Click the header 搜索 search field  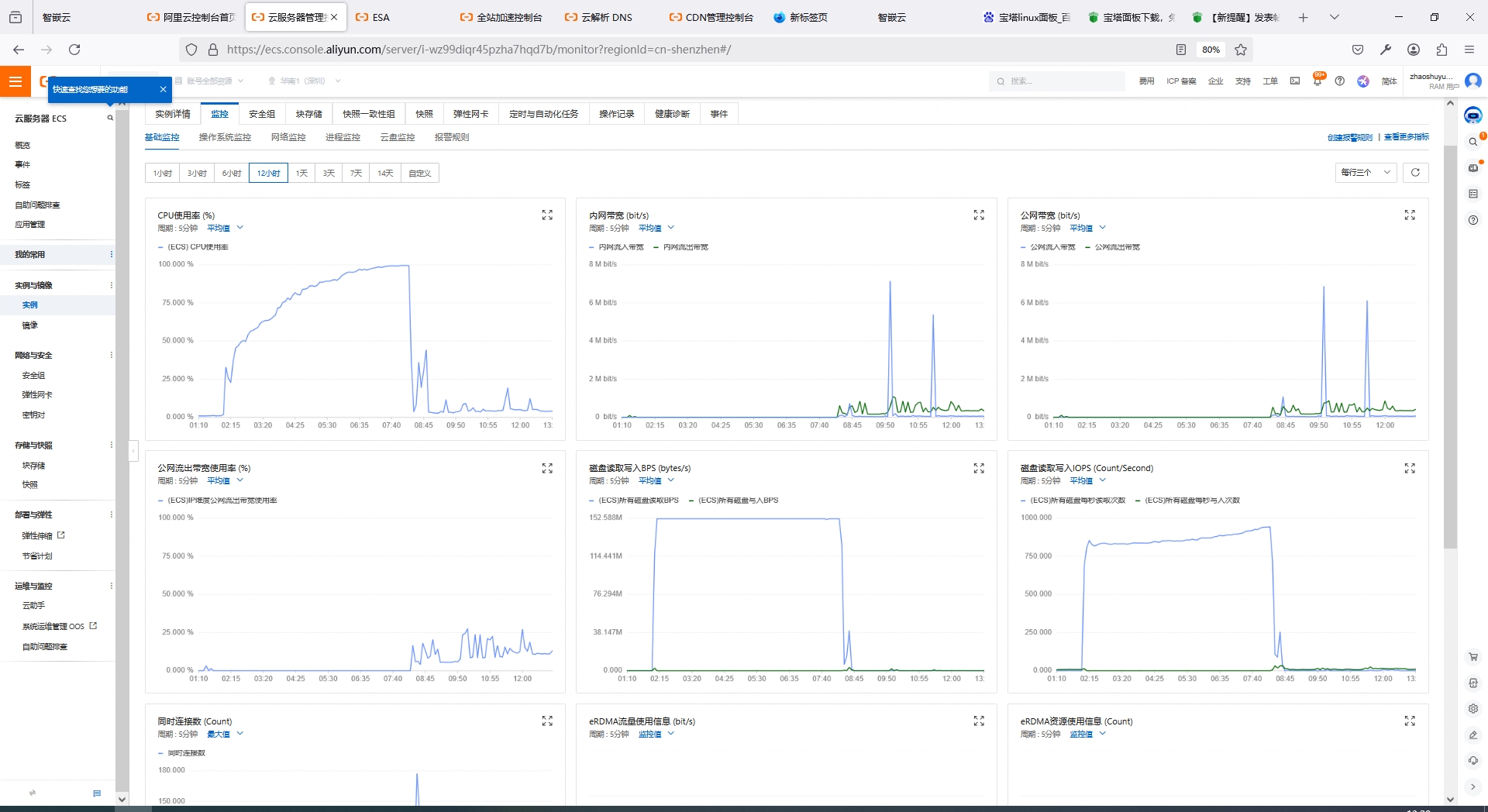pyautogui.click(x=1057, y=81)
